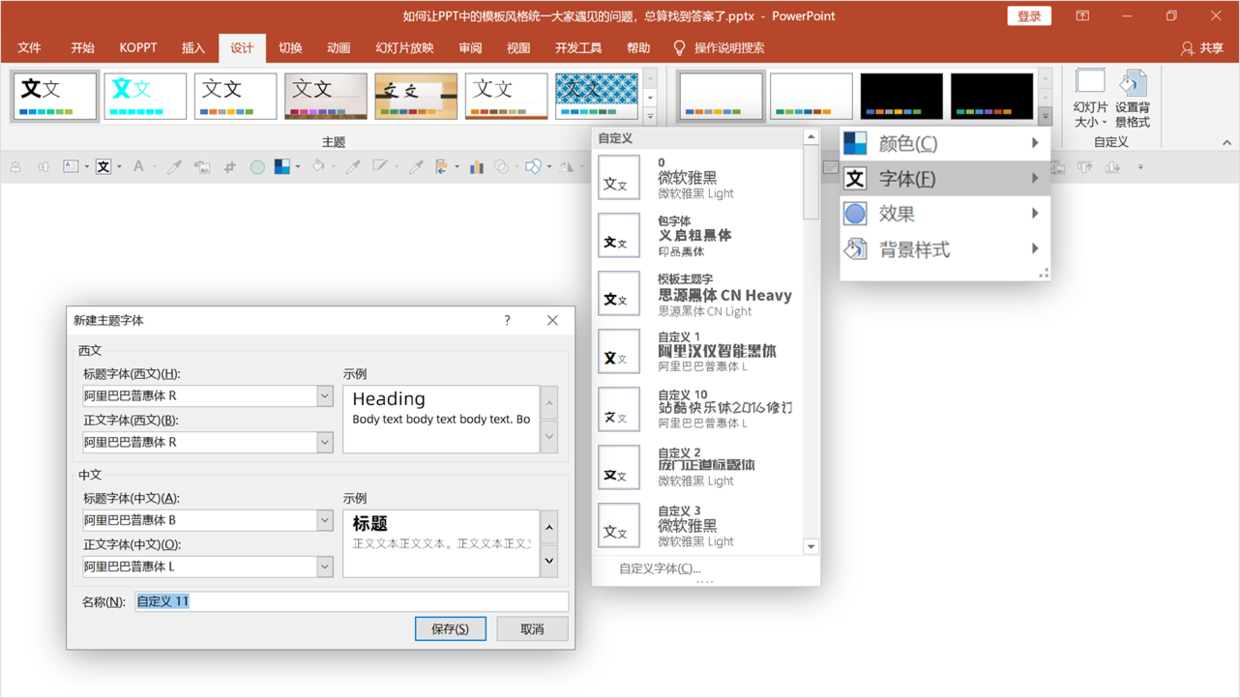Click the picture replace icon in quick toolbar

202,167
